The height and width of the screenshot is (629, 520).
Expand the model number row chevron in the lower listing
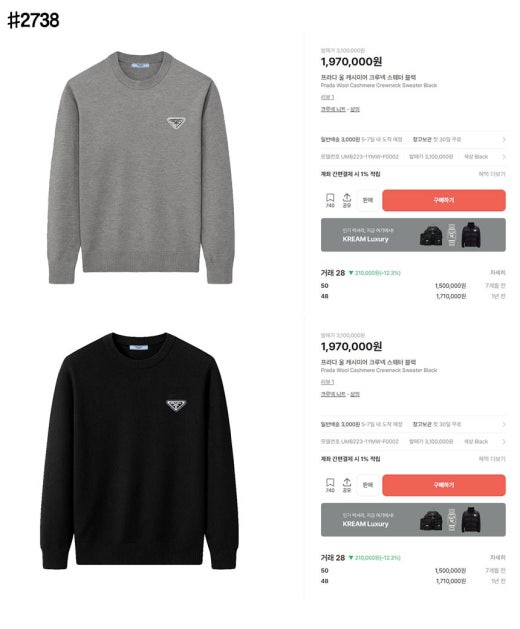click(x=504, y=442)
